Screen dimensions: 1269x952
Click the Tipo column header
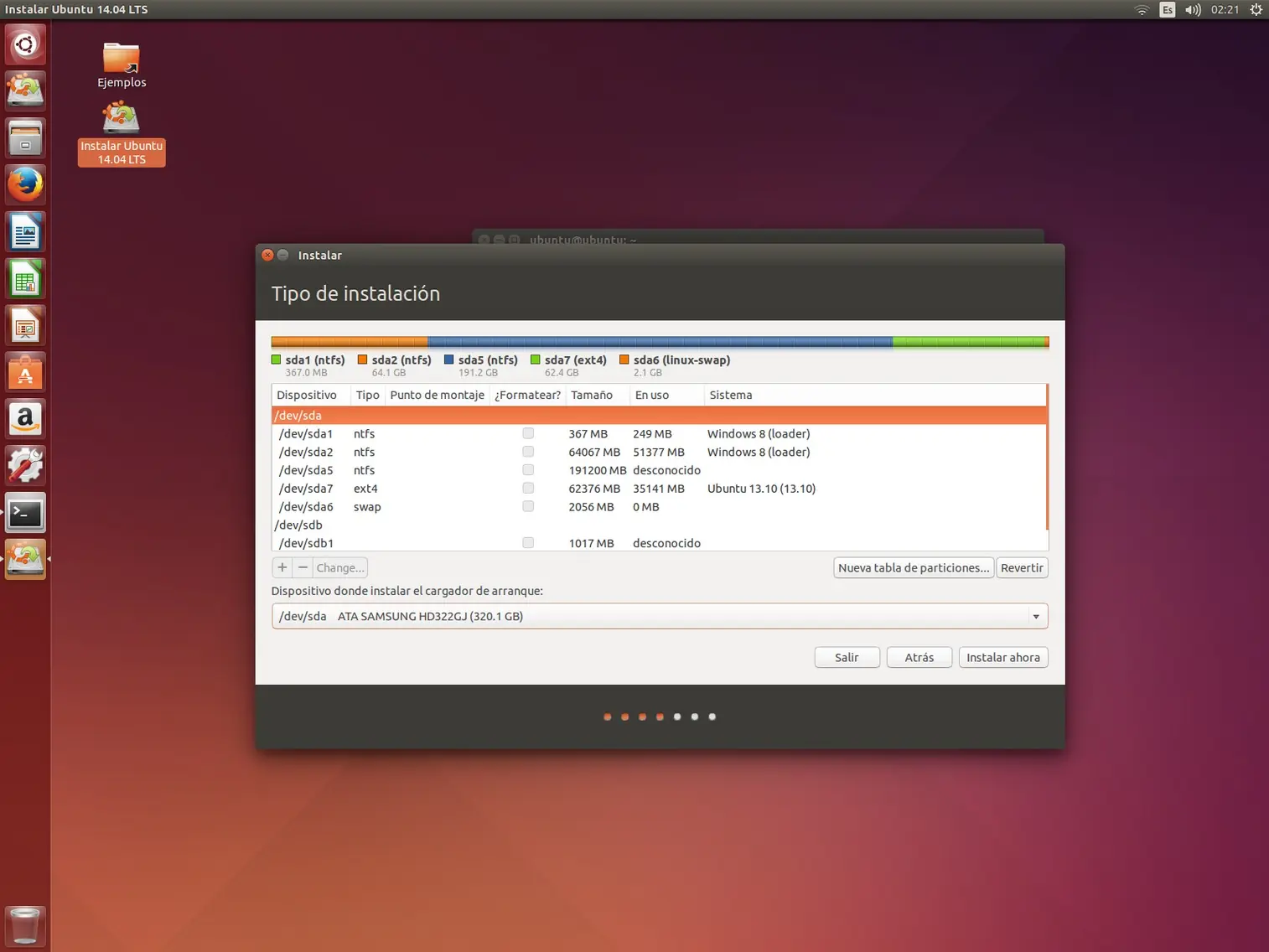367,395
